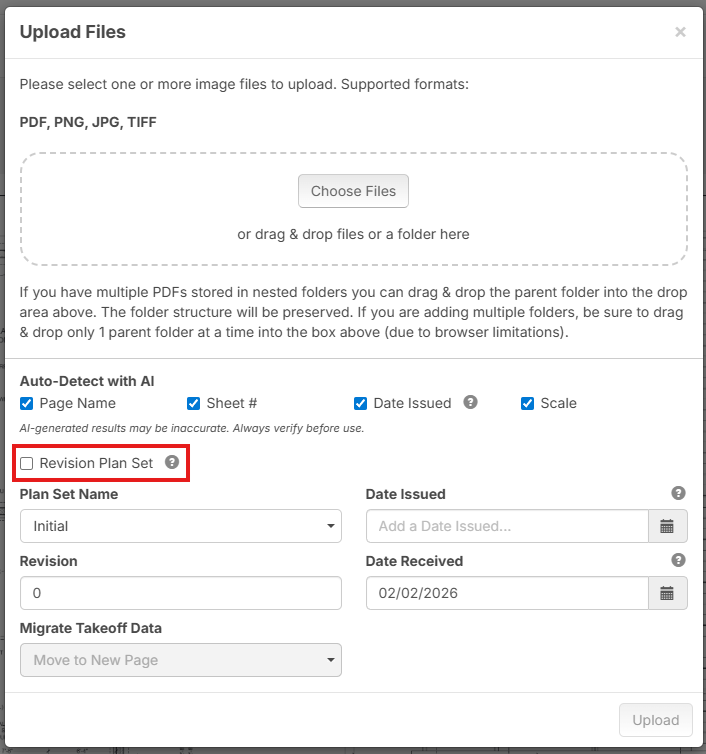Click help icon beside Revision Plan Set

[172, 463]
